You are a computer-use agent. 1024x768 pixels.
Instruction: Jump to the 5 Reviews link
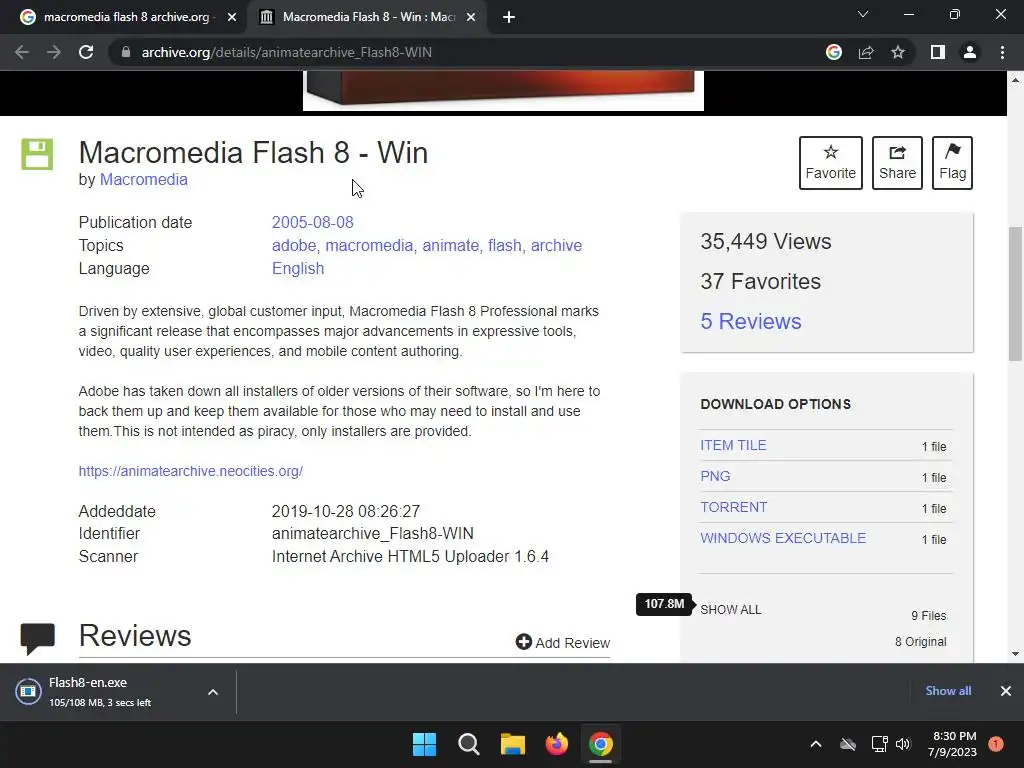[x=751, y=321]
